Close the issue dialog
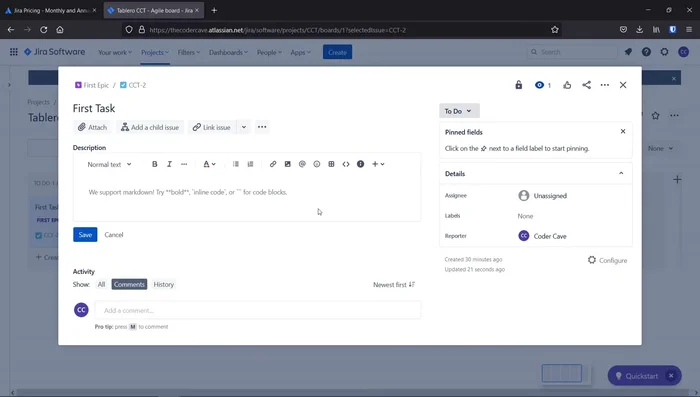The height and width of the screenshot is (397, 700). (x=623, y=85)
